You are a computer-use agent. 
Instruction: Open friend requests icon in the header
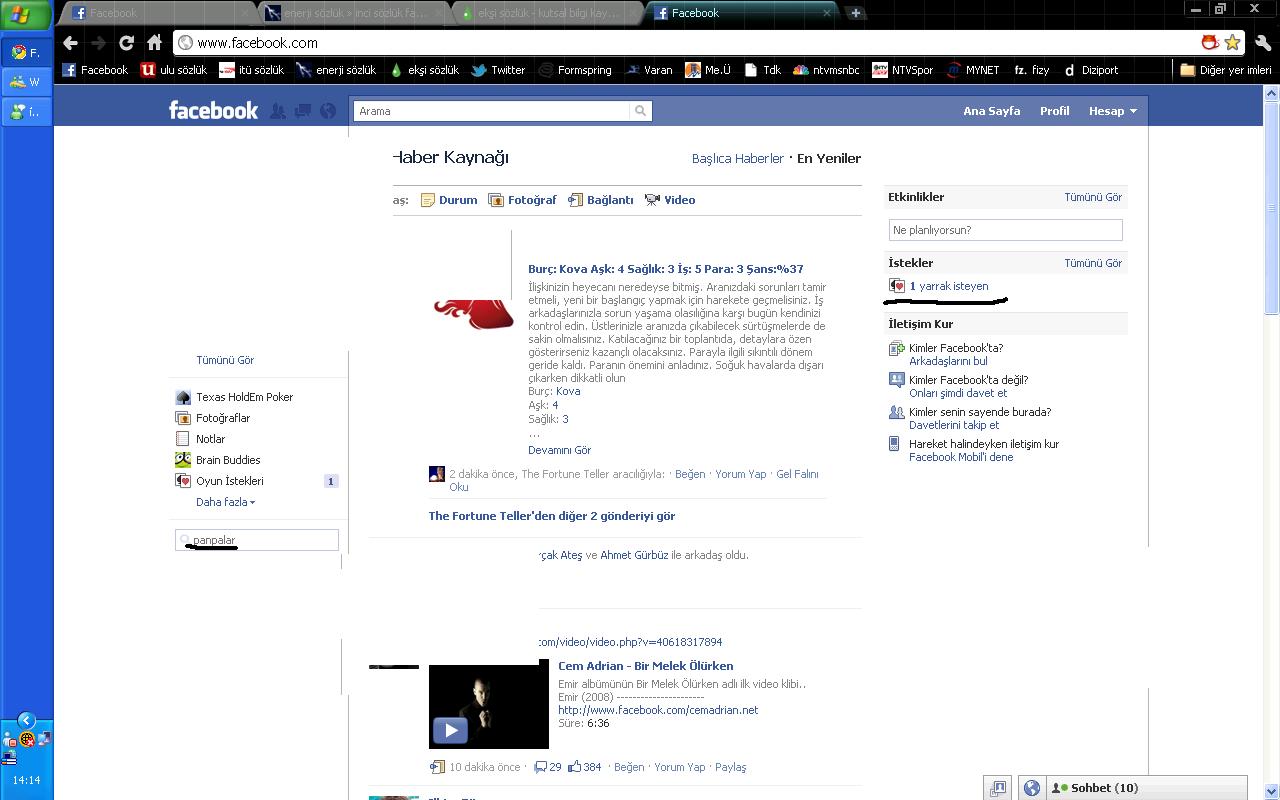click(278, 111)
